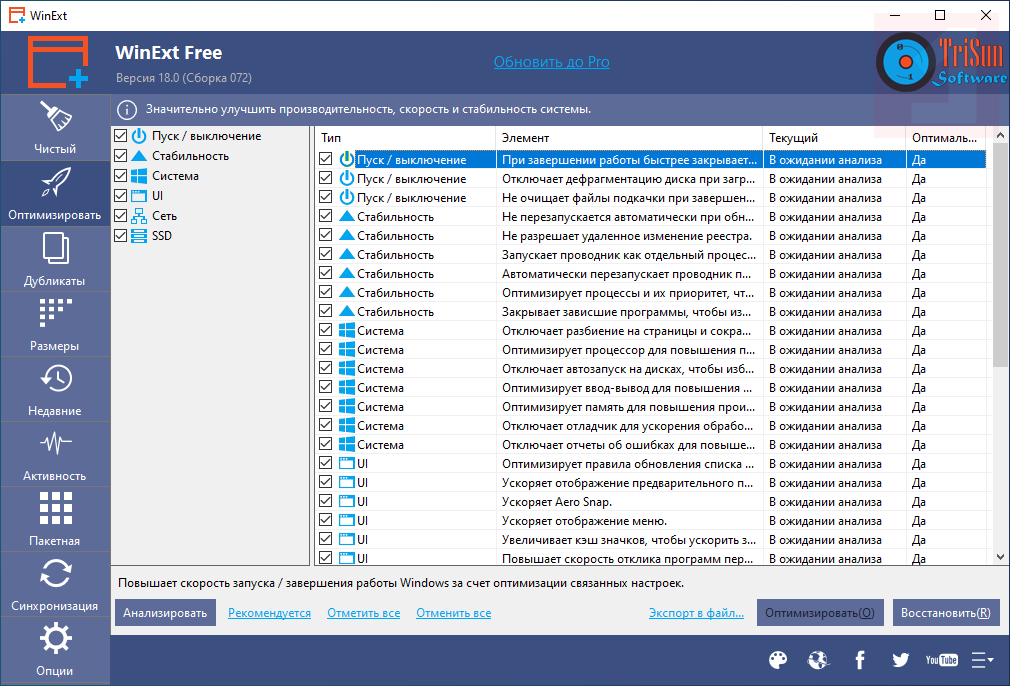Viewport: 1010px width, 686px height.
Task: Click the globe language icon
Action: click(x=818, y=660)
